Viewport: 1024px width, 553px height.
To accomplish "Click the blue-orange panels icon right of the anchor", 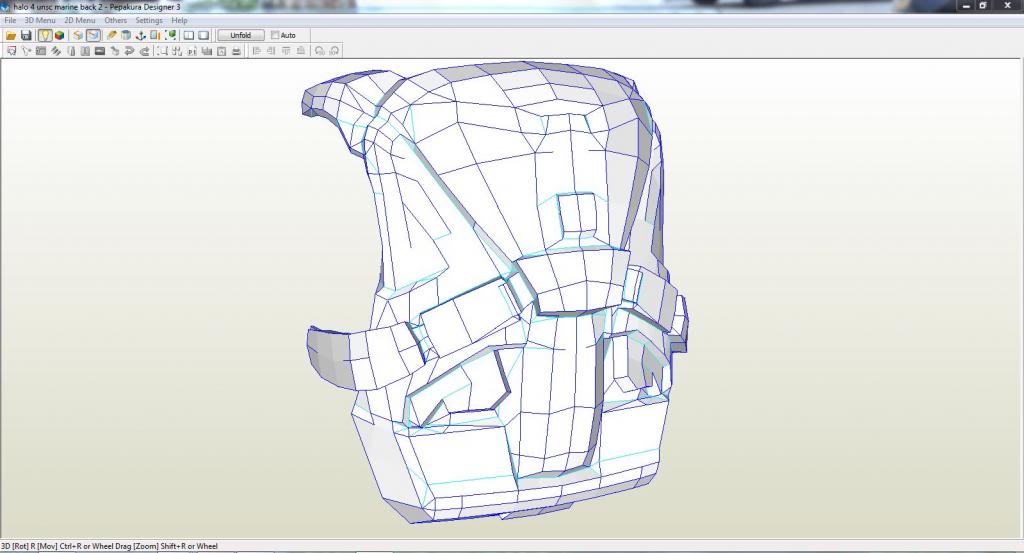I will pyautogui.click(x=155, y=35).
